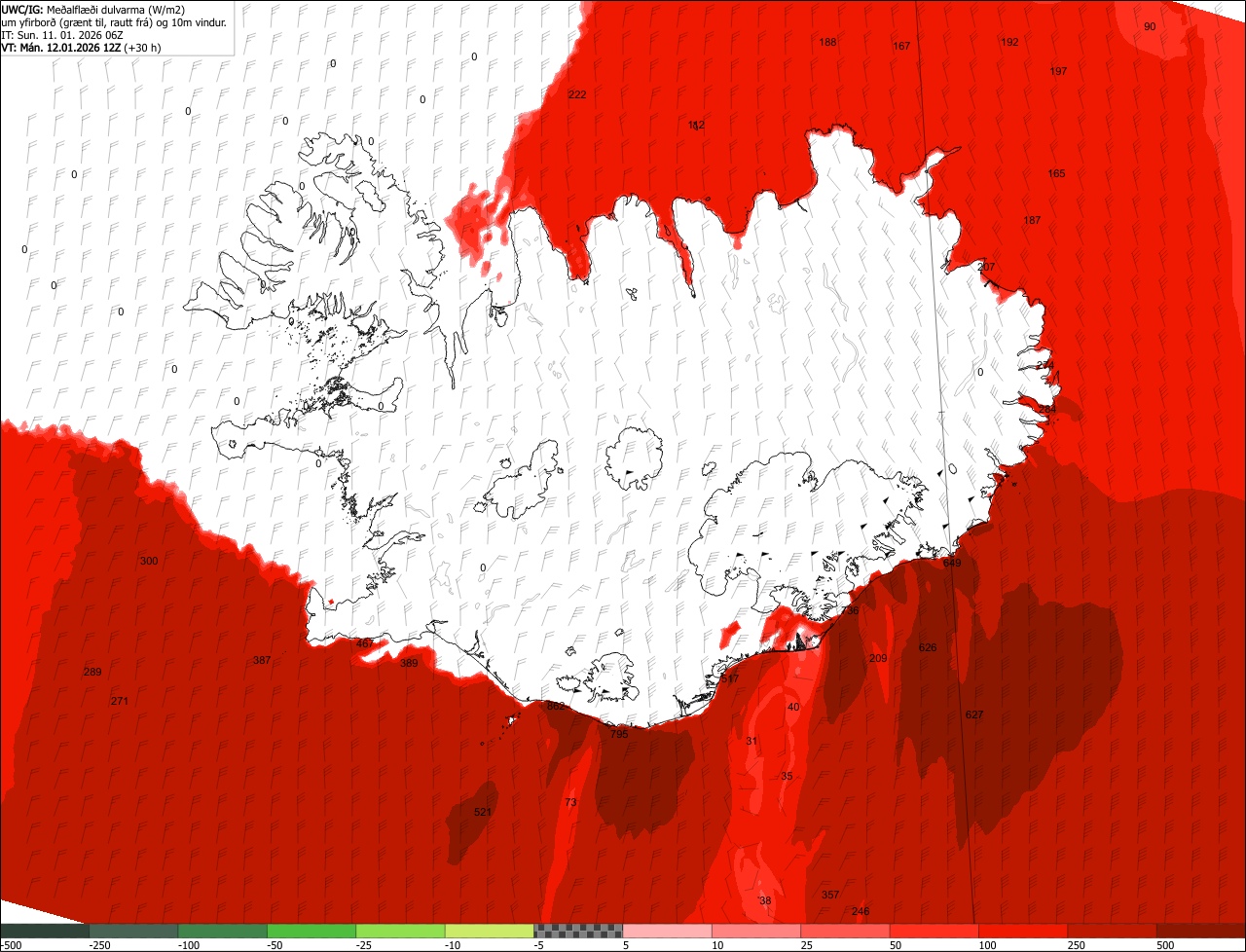
Task: Click the map value 246
Action: (861, 911)
